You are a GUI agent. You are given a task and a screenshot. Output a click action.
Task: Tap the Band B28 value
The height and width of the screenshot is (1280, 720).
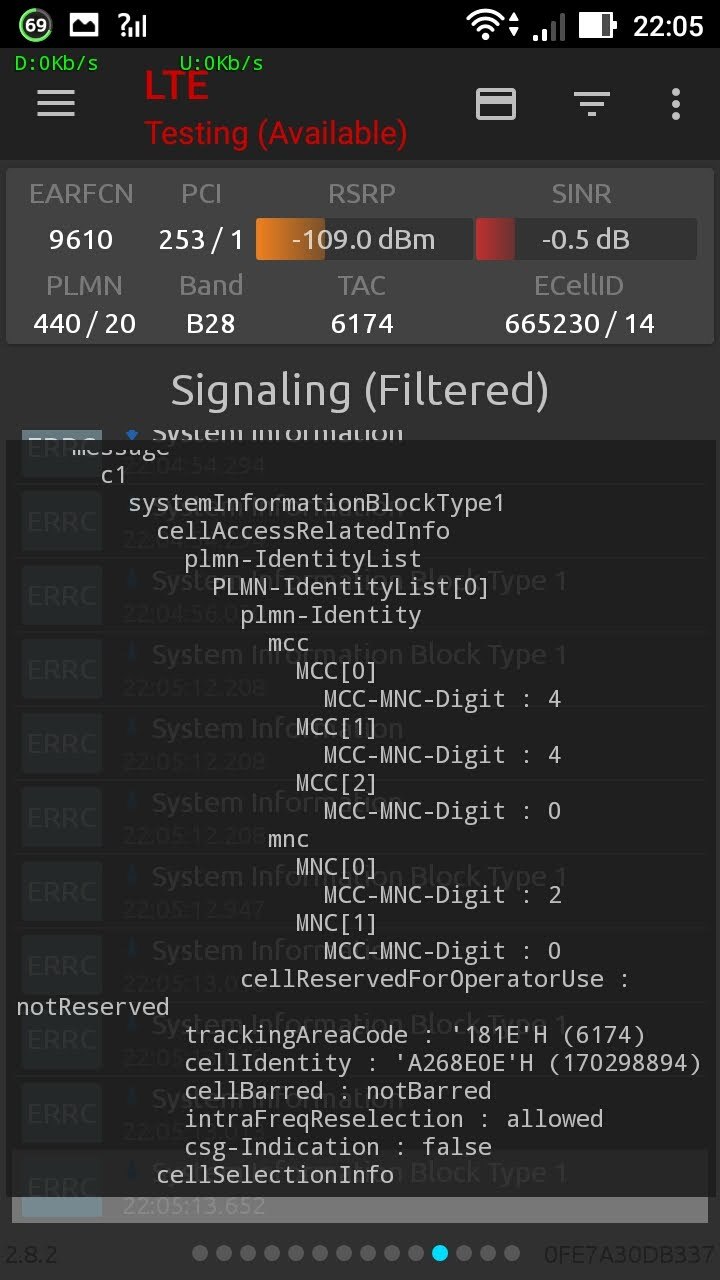click(x=211, y=324)
